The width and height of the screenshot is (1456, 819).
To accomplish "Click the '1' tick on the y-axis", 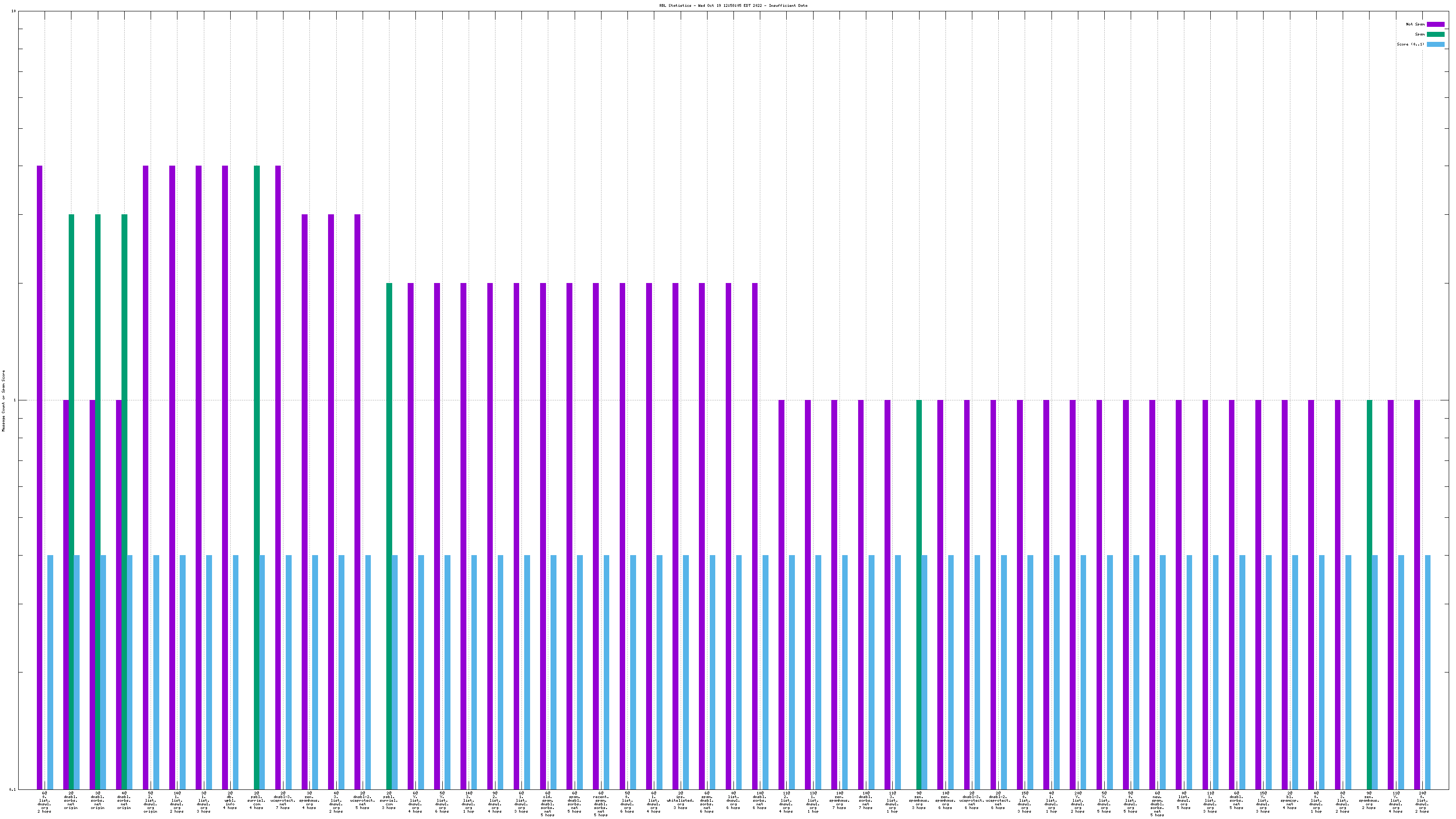I will [x=15, y=401].
